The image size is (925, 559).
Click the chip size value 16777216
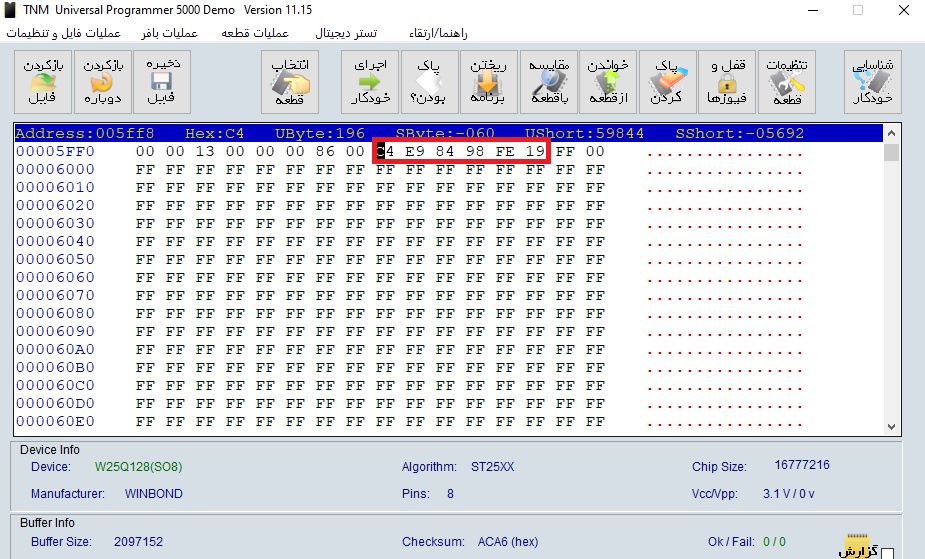click(802, 465)
